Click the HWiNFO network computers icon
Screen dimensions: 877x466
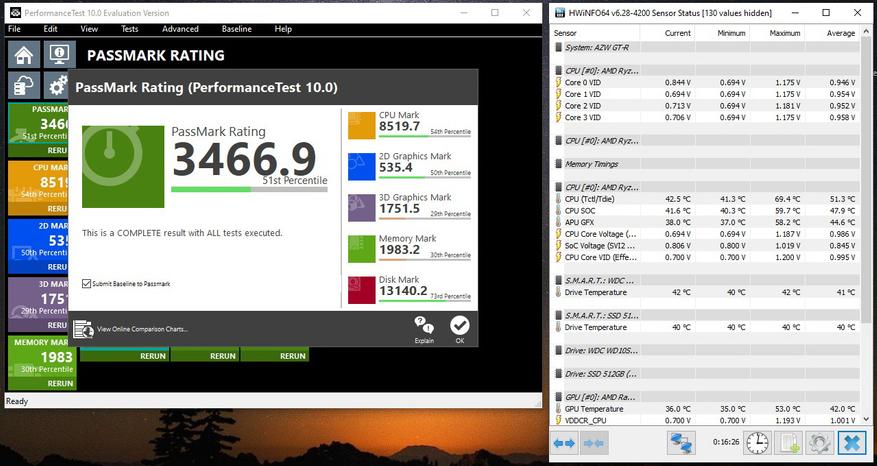pos(682,443)
